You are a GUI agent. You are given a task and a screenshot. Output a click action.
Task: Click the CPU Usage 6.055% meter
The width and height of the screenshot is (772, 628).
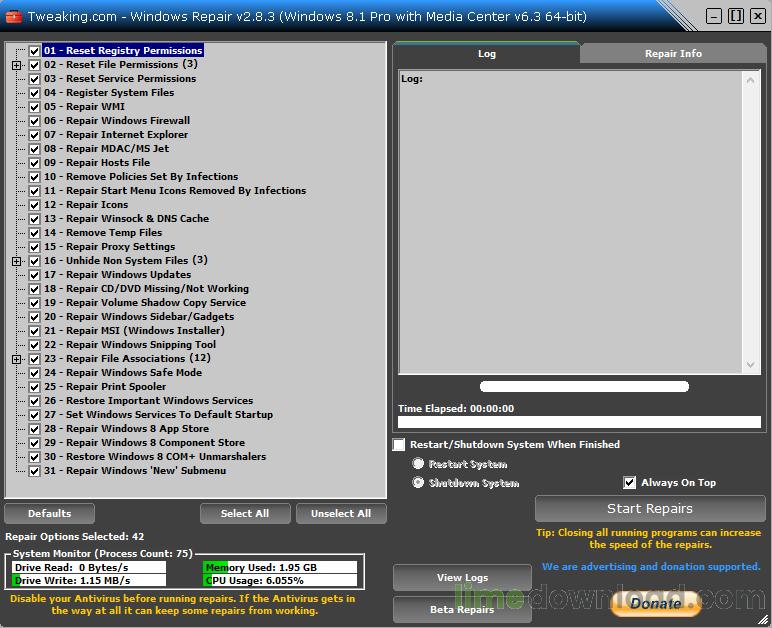coord(280,581)
